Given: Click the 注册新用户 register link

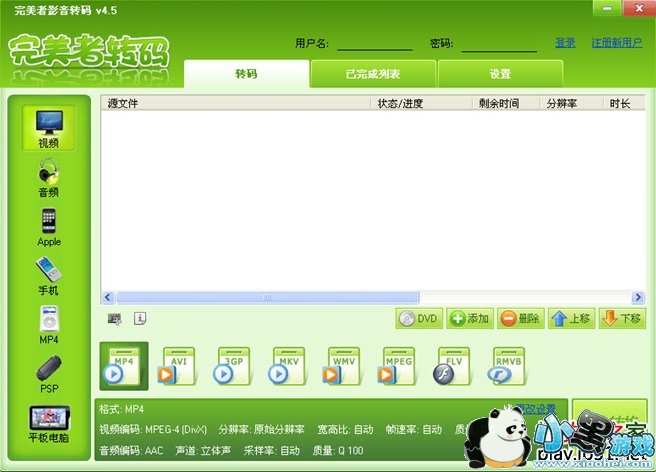Looking at the screenshot, I should pos(617,43).
